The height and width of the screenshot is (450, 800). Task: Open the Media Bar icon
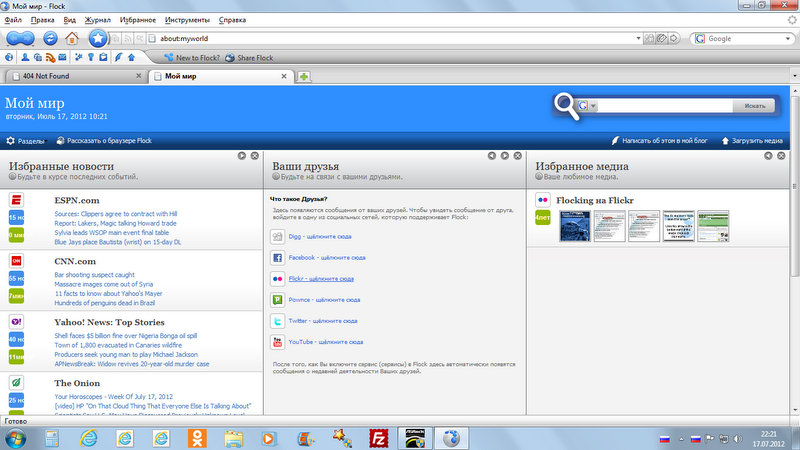37,58
